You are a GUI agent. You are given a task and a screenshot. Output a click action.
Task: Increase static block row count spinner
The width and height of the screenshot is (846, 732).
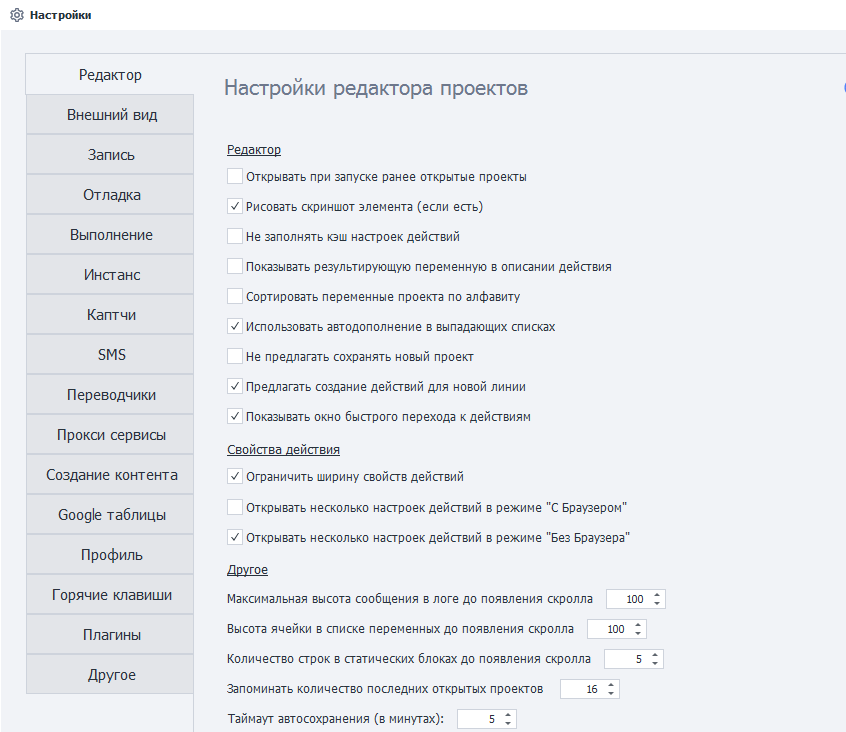coord(655,655)
